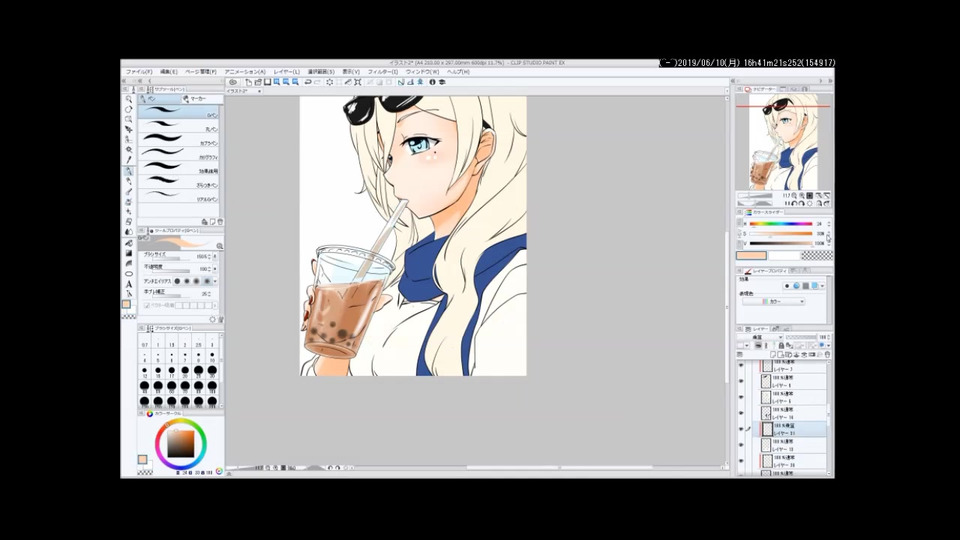Select the ellipse Balloon tool
Viewport: 960px width, 540px height.
click(129, 274)
